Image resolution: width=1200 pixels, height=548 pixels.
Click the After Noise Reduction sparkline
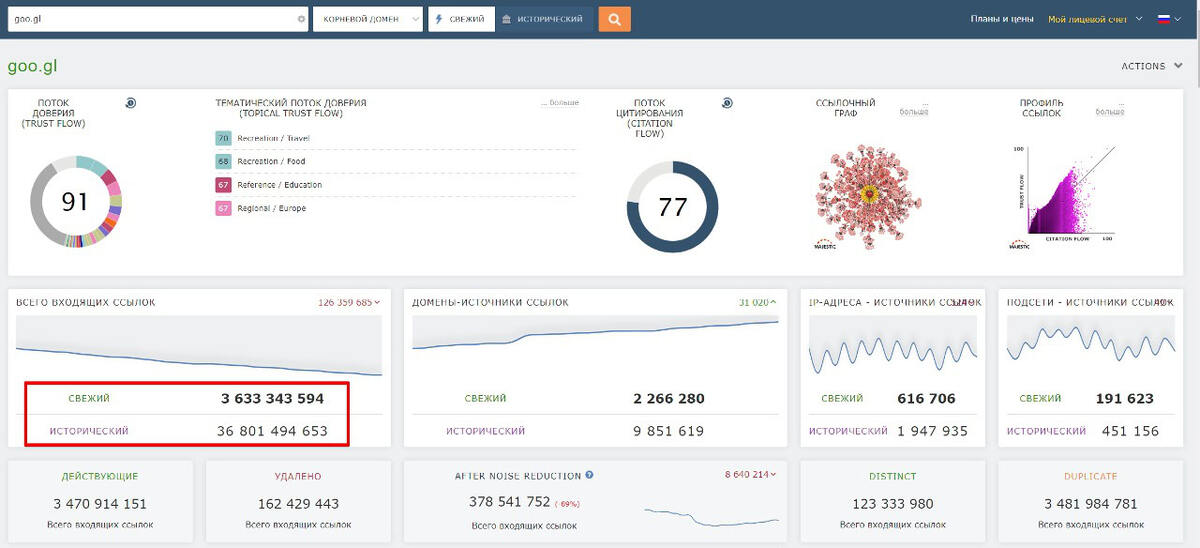click(x=711, y=516)
